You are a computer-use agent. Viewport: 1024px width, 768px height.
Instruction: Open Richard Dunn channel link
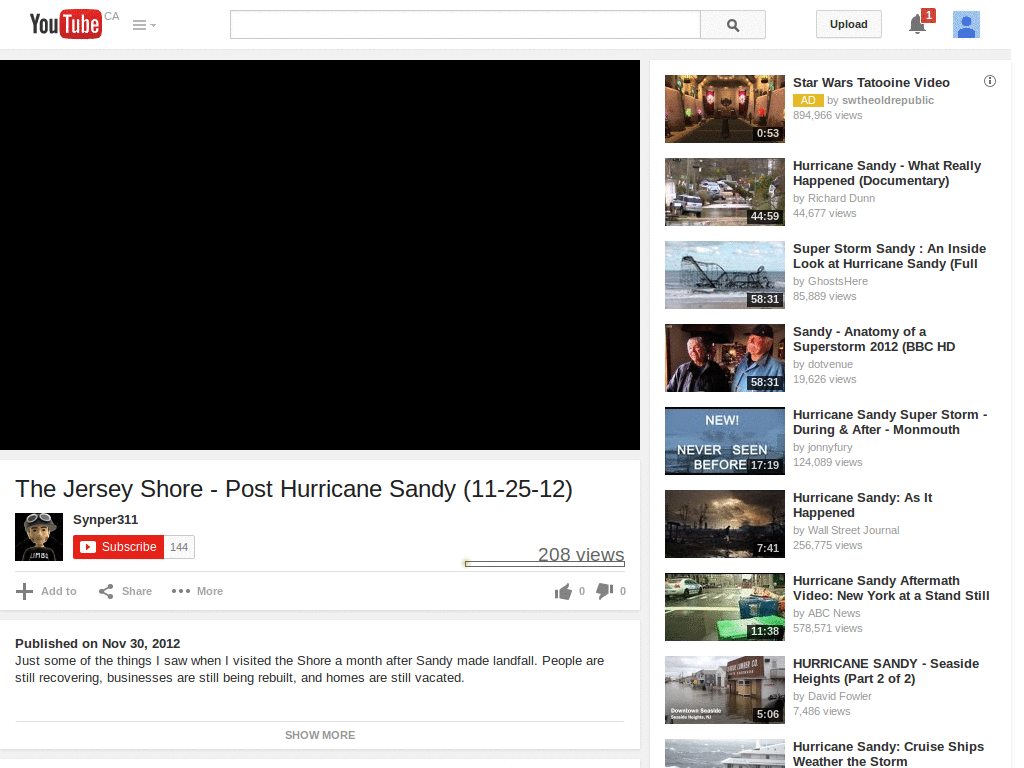click(841, 198)
